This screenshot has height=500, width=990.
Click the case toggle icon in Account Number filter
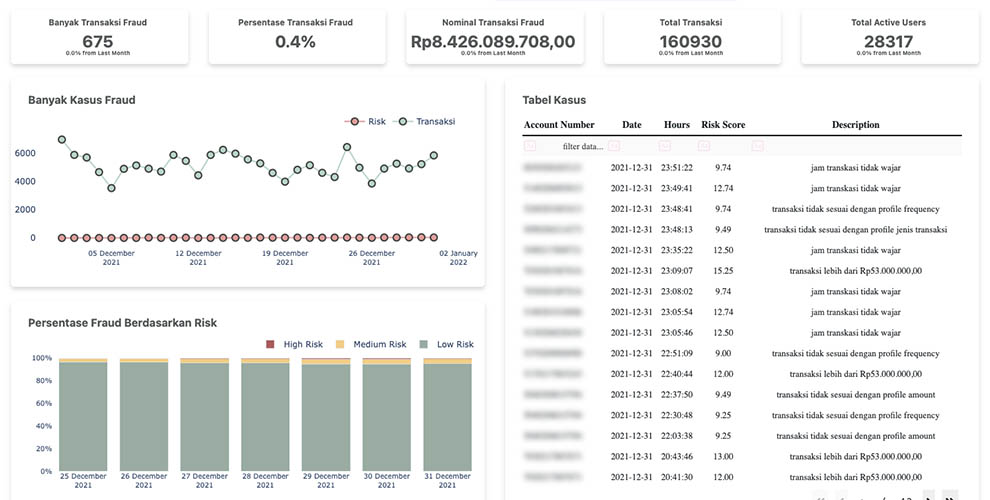coord(530,146)
